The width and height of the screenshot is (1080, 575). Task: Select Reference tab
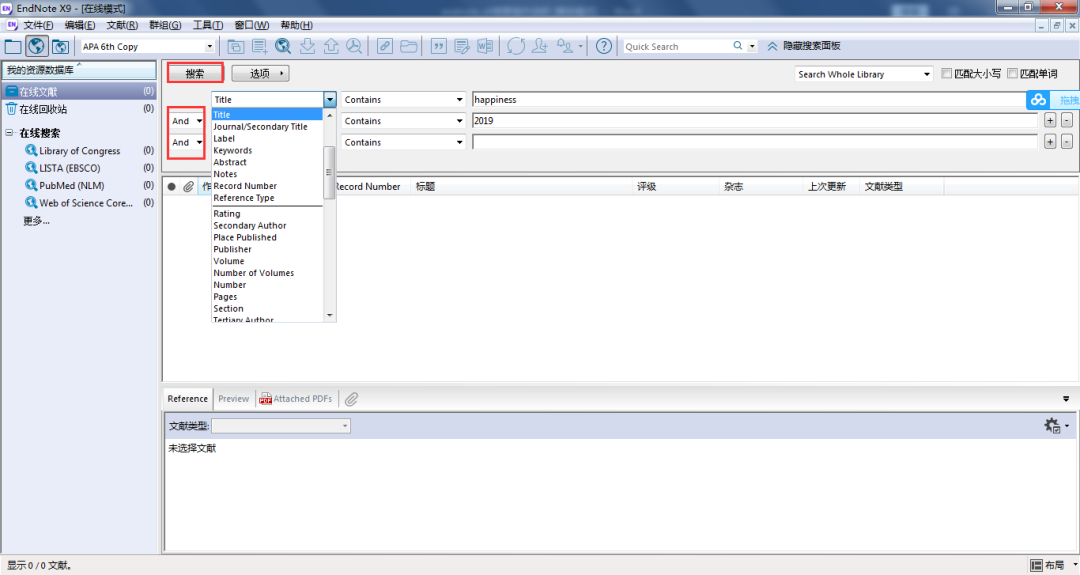click(187, 399)
